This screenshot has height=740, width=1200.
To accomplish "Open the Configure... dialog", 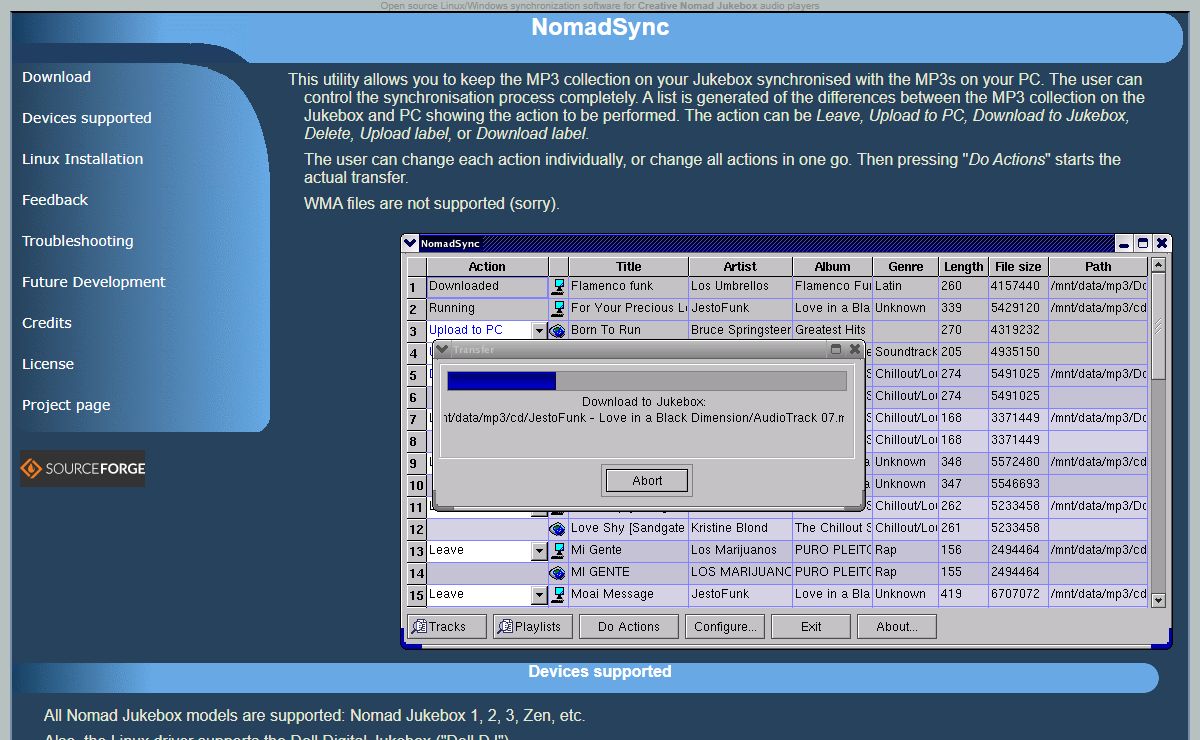I will point(724,627).
